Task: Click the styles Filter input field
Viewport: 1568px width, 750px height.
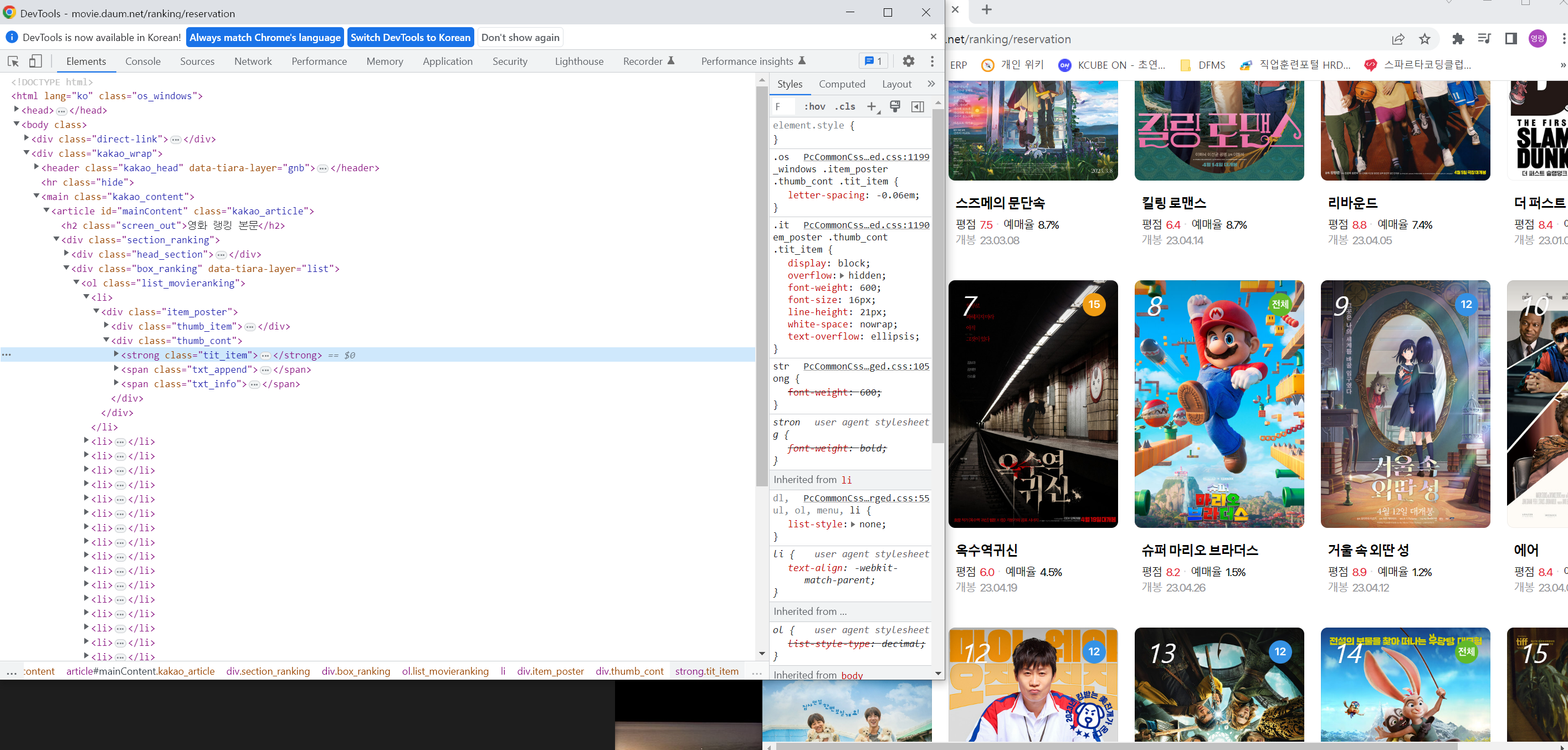Action: pyautogui.click(x=783, y=106)
